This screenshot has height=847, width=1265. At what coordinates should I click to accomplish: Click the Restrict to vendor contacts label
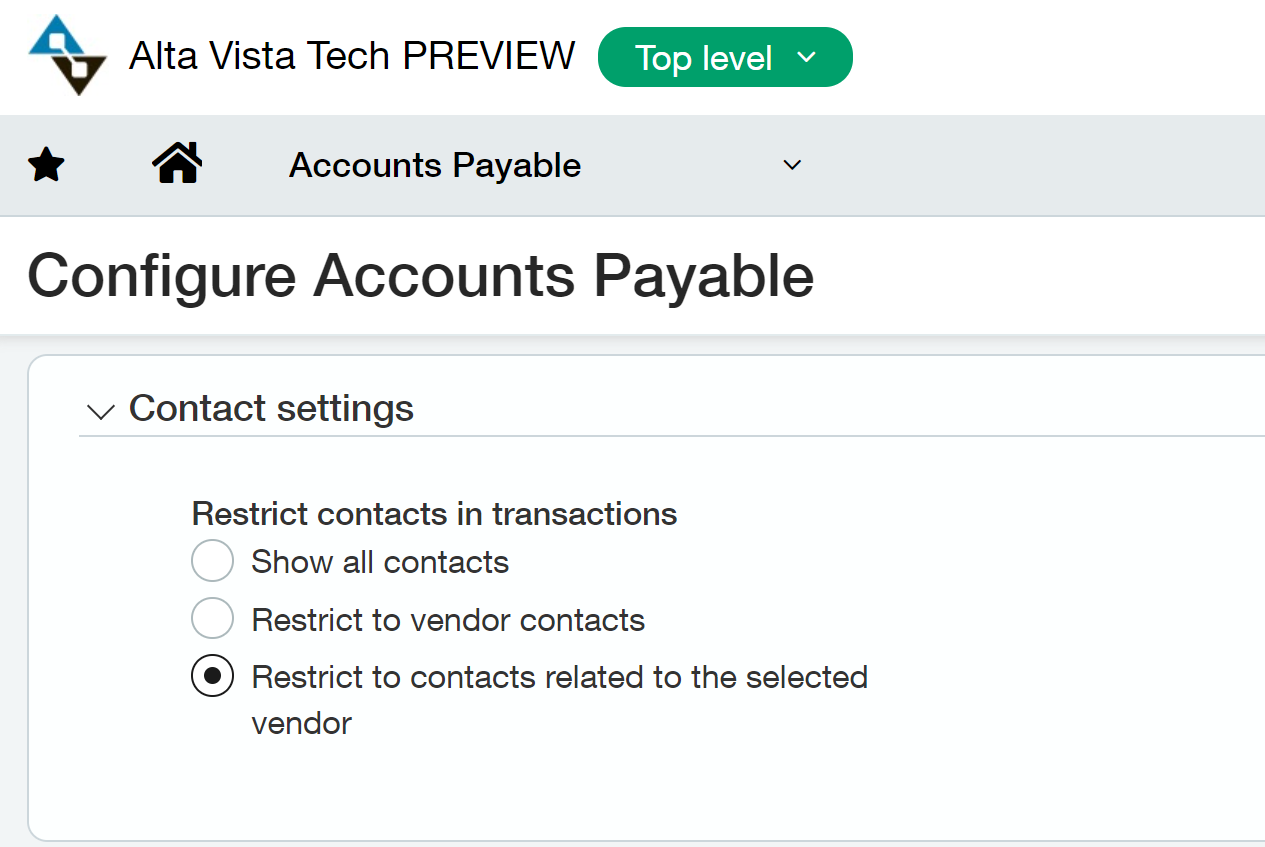click(x=448, y=620)
